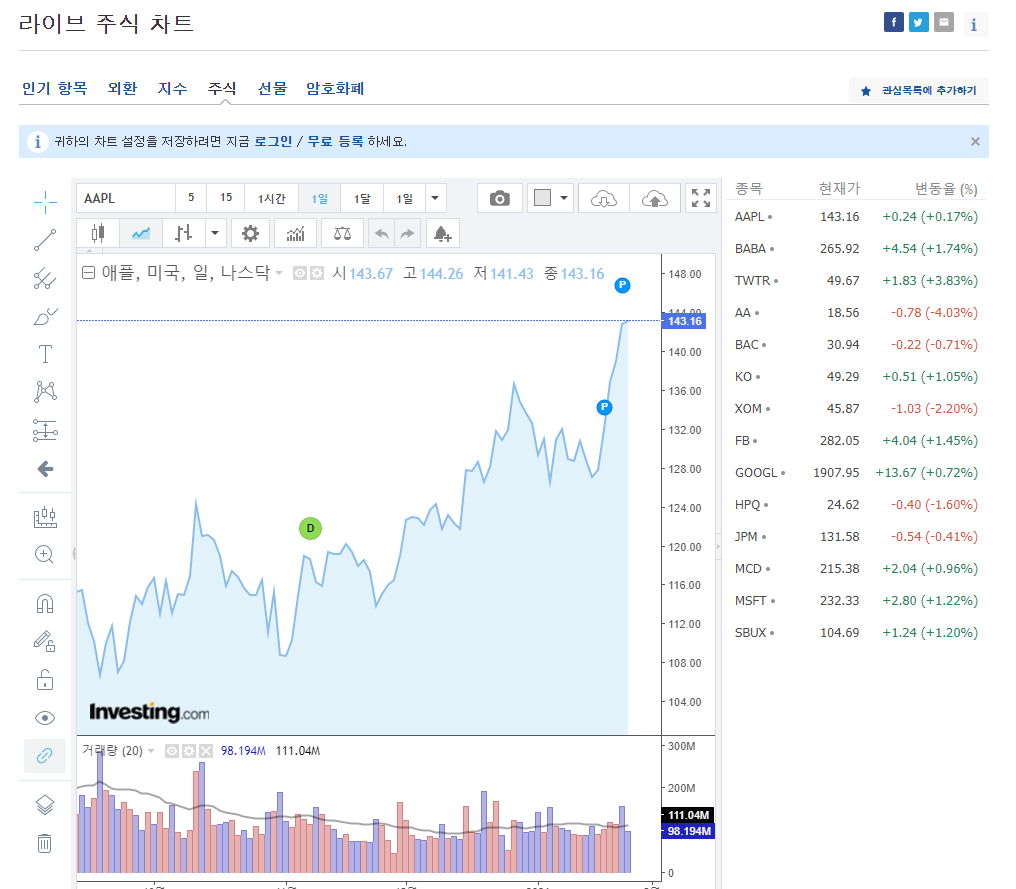Toggle stay in drawing mode pencil-lock
This screenshot has width=1016, height=889.
[x=45, y=641]
